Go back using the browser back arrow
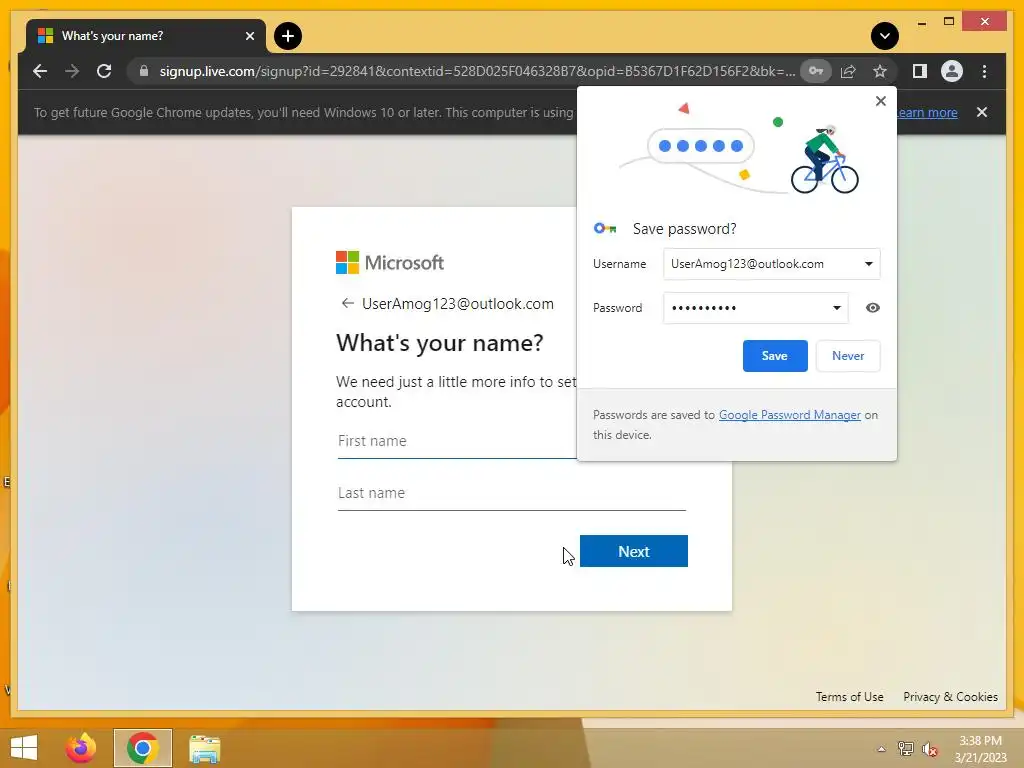Image resolution: width=1024 pixels, height=768 pixels. pos(40,71)
